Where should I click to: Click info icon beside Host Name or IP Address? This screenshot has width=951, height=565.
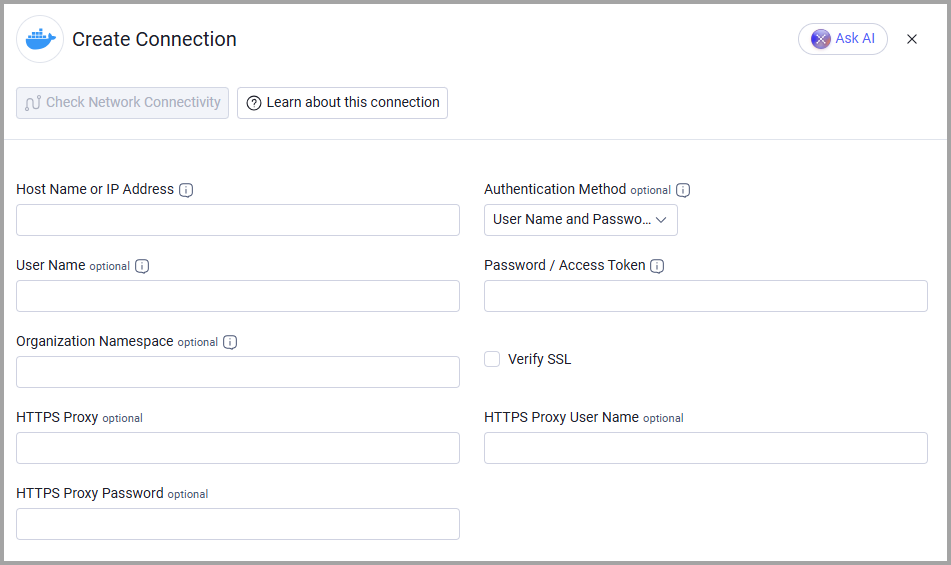pos(186,190)
